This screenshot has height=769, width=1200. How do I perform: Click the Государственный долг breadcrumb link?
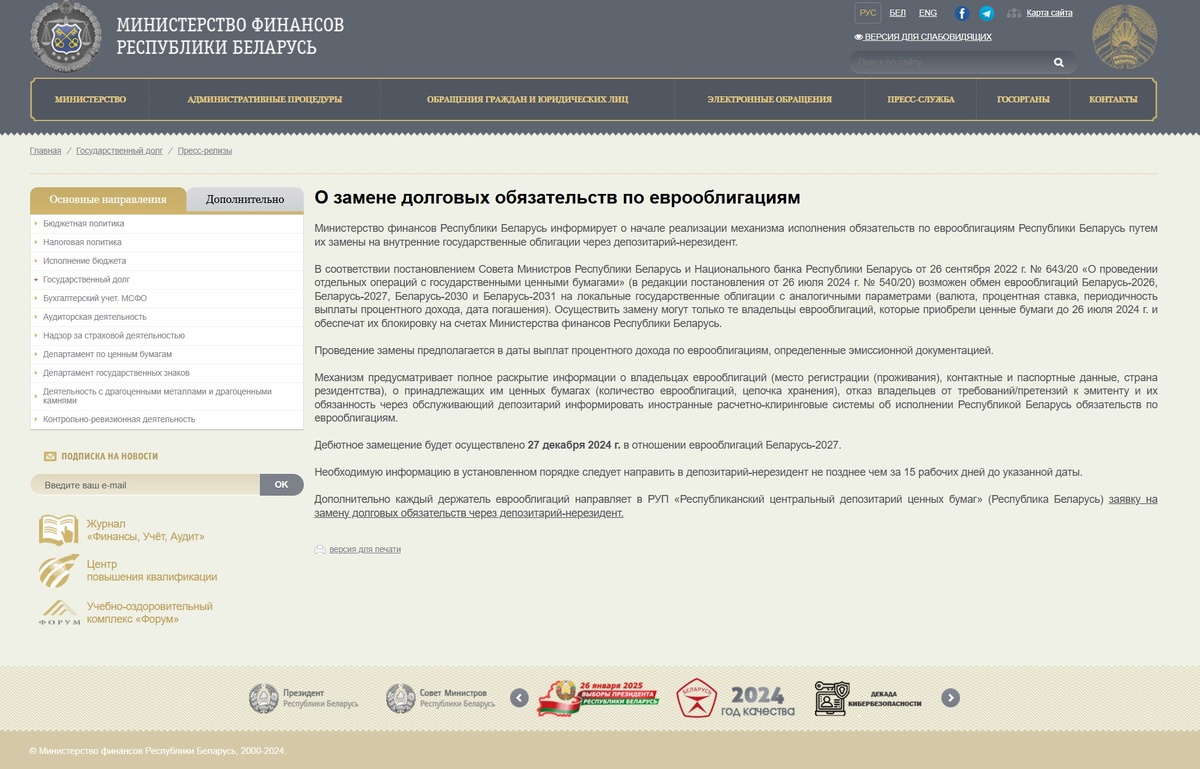tap(119, 151)
